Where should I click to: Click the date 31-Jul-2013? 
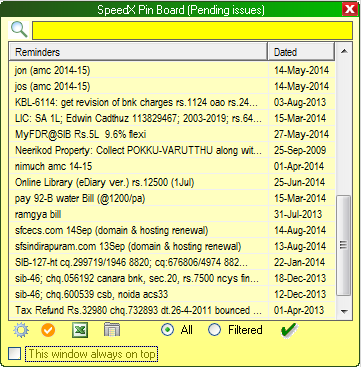pyautogui.click(x=298, y=214)
